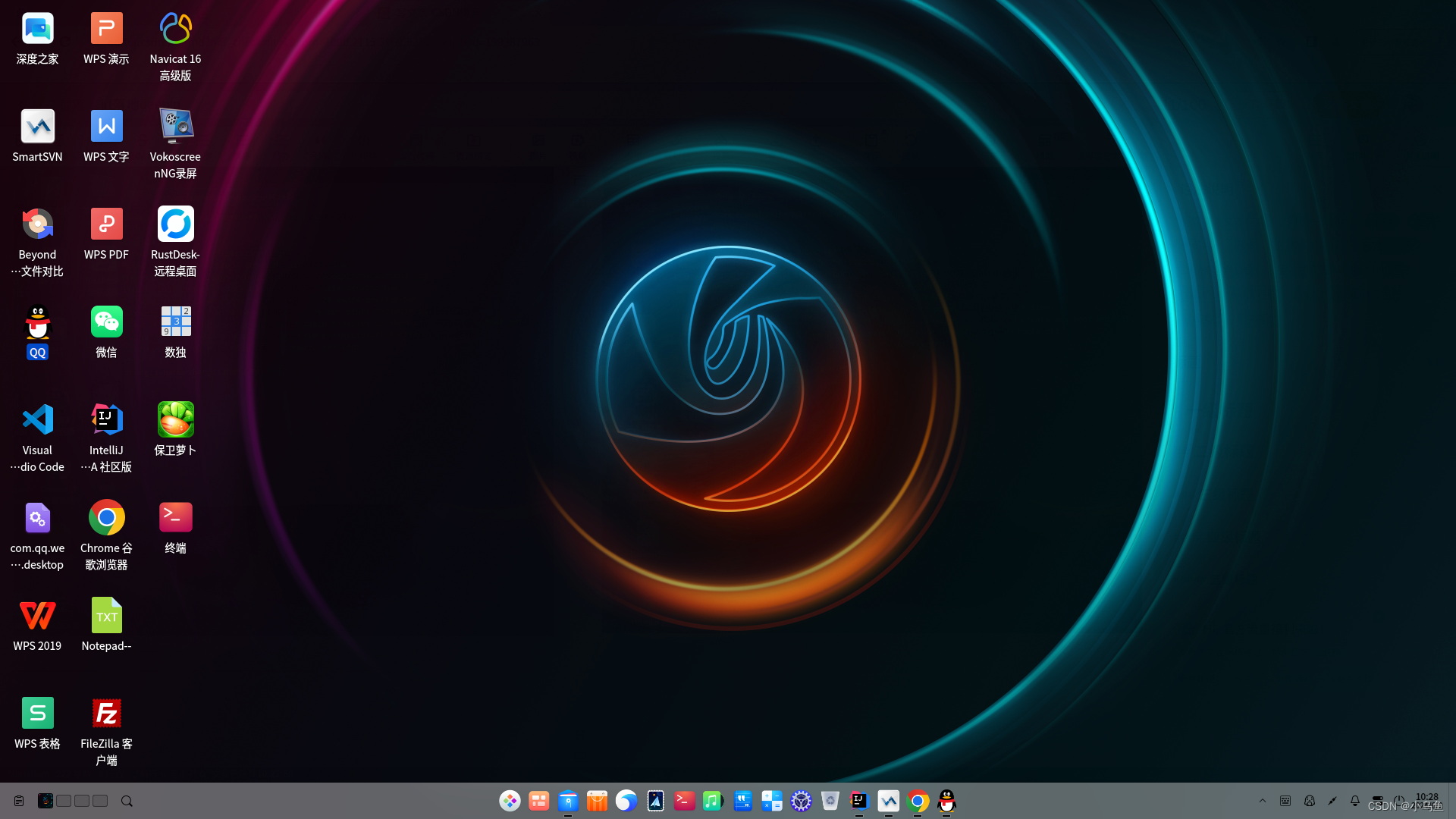Switch to SmartSVN in the dock
Screen dimensions: 1456x819
(x=888, y=801)
